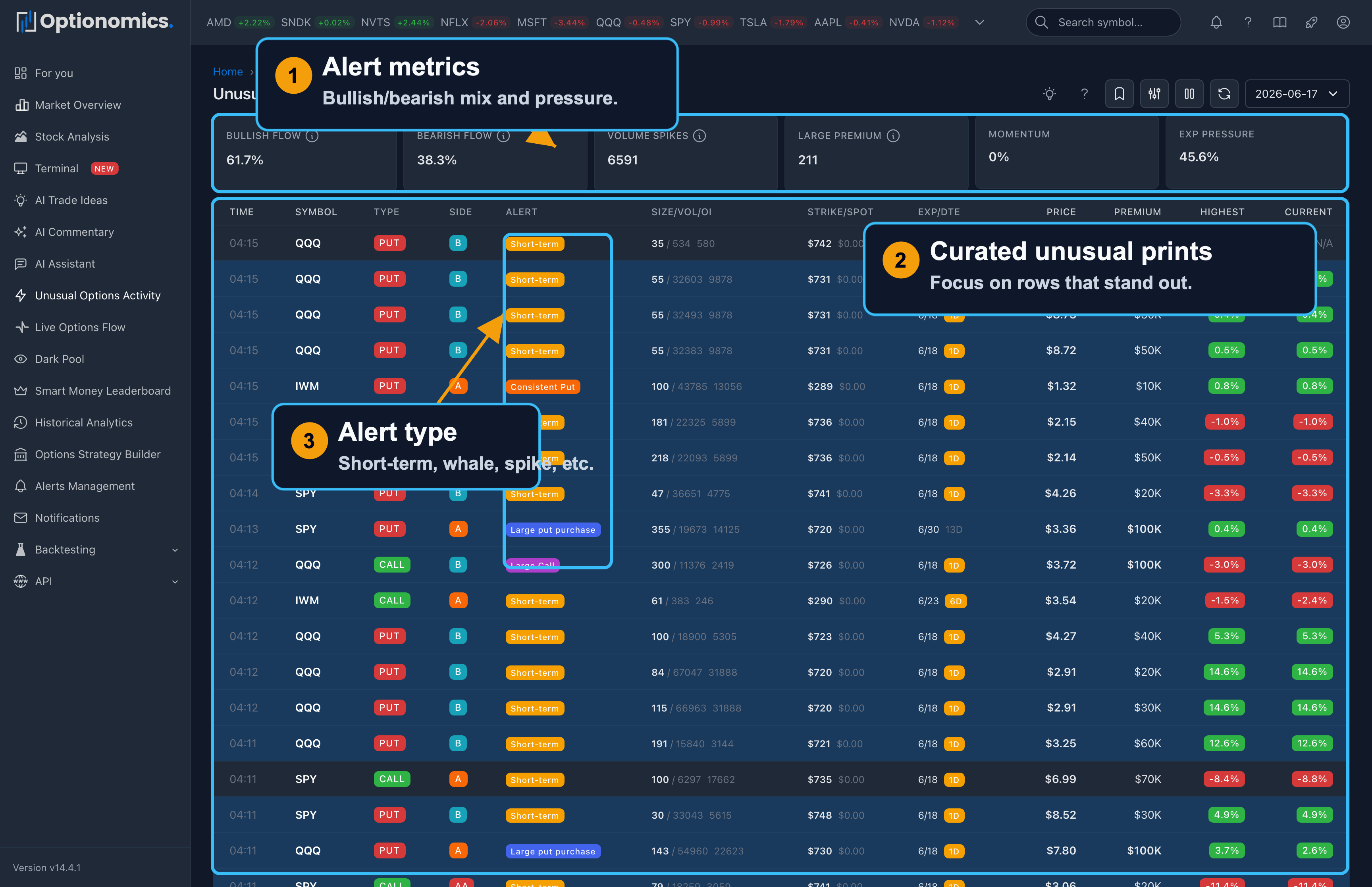The height and width of the screenshot is (887, 1372).
Task: Click the Search symbol field
Action: (1103, 23)
